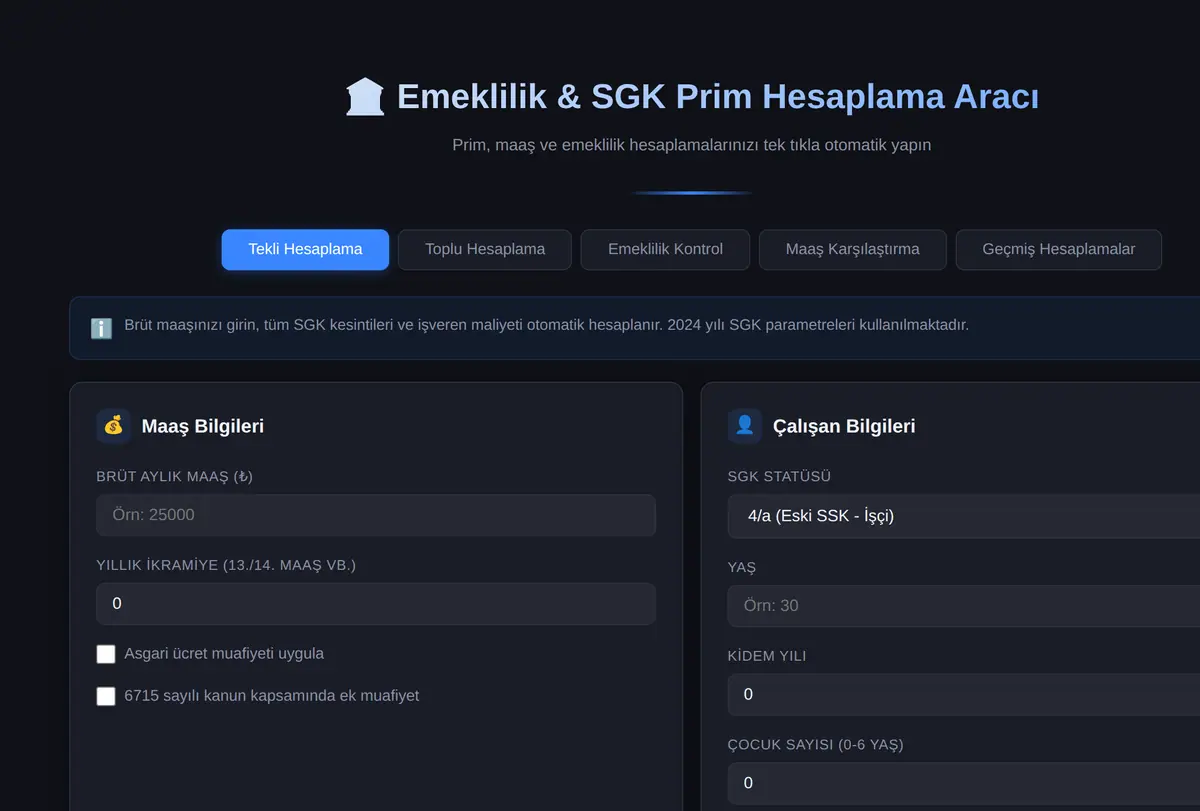Tick 6715 sayılı kanun ek muafiyet checkbox
Image resolution: width=1200 pixels, height=811 pixels.
[x=106, y=696]
